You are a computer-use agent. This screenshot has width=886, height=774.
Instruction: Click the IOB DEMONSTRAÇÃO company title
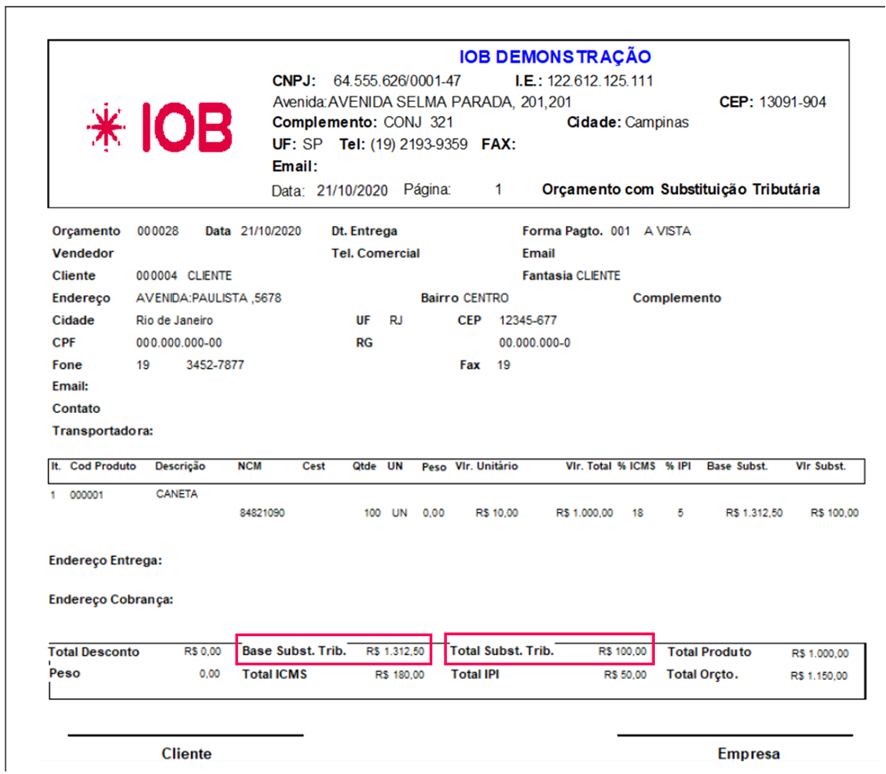555,57
